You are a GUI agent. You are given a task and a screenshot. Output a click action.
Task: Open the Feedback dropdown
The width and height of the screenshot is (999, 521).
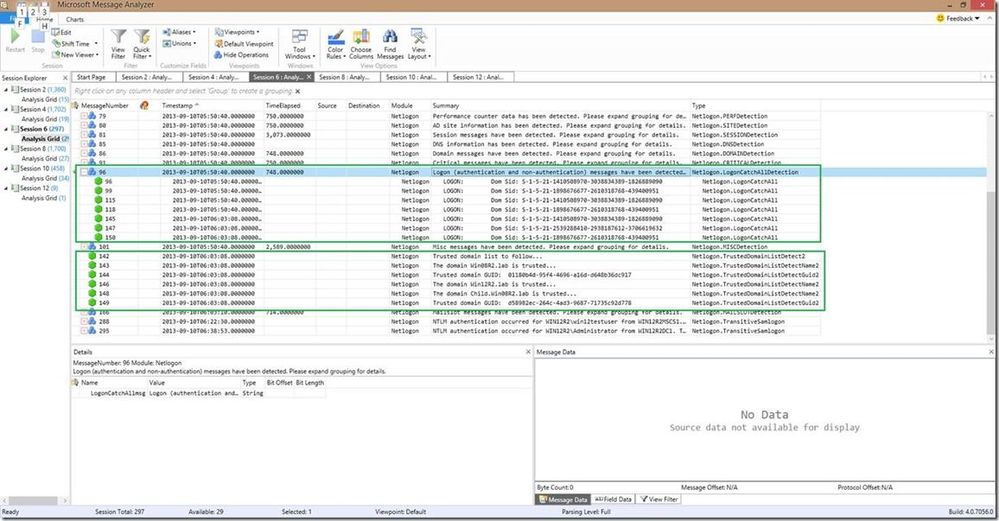958,18
